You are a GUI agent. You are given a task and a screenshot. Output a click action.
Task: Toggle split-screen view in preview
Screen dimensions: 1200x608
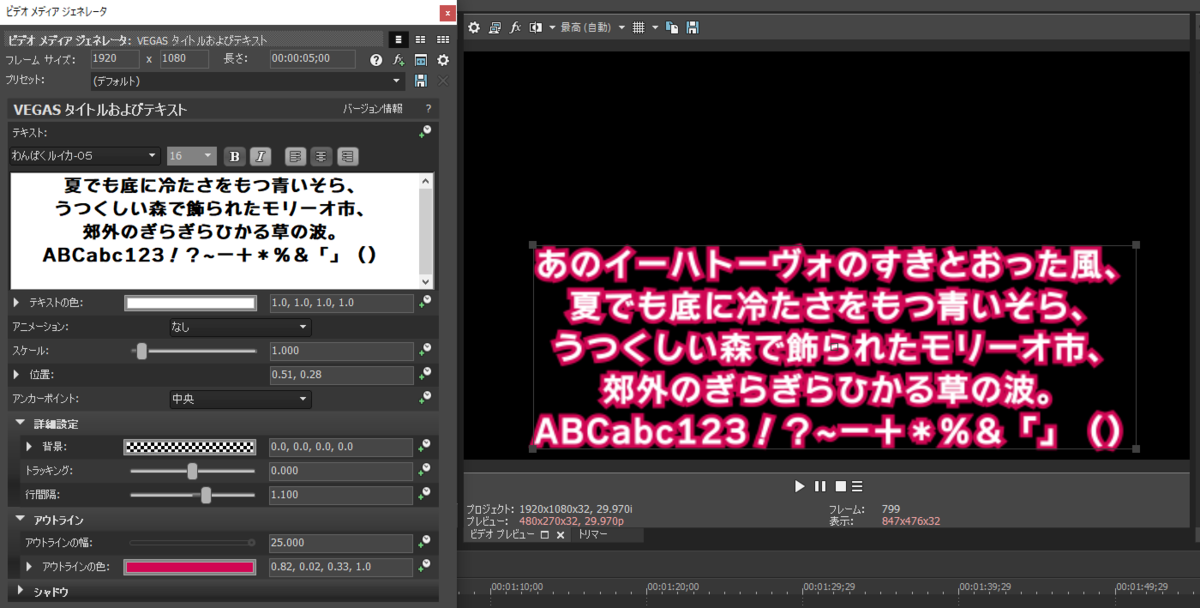pyautogui.click(x=536, y=28)
